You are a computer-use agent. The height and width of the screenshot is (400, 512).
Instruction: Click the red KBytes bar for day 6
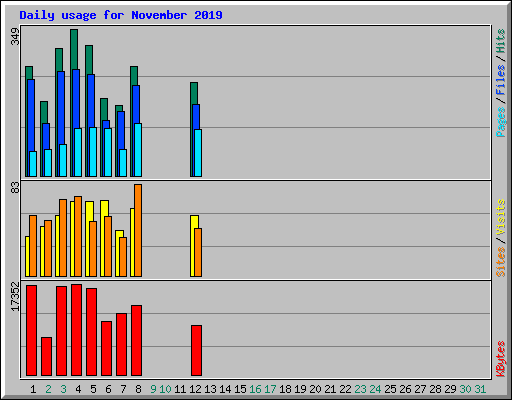tap(106, 348)
